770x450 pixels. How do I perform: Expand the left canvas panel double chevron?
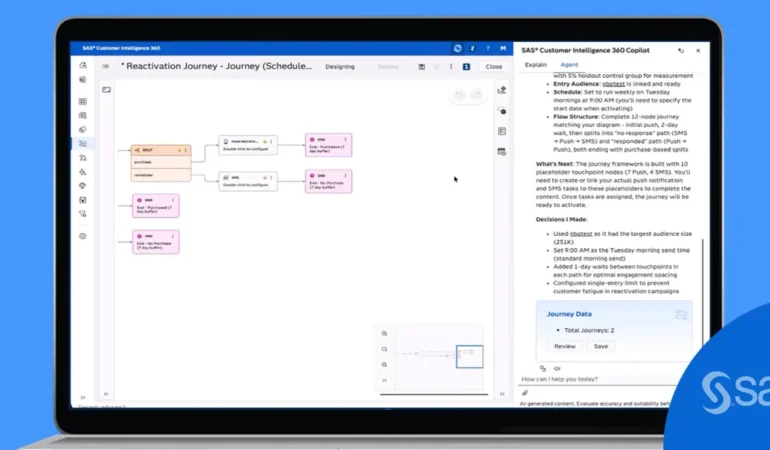(106, 394)
